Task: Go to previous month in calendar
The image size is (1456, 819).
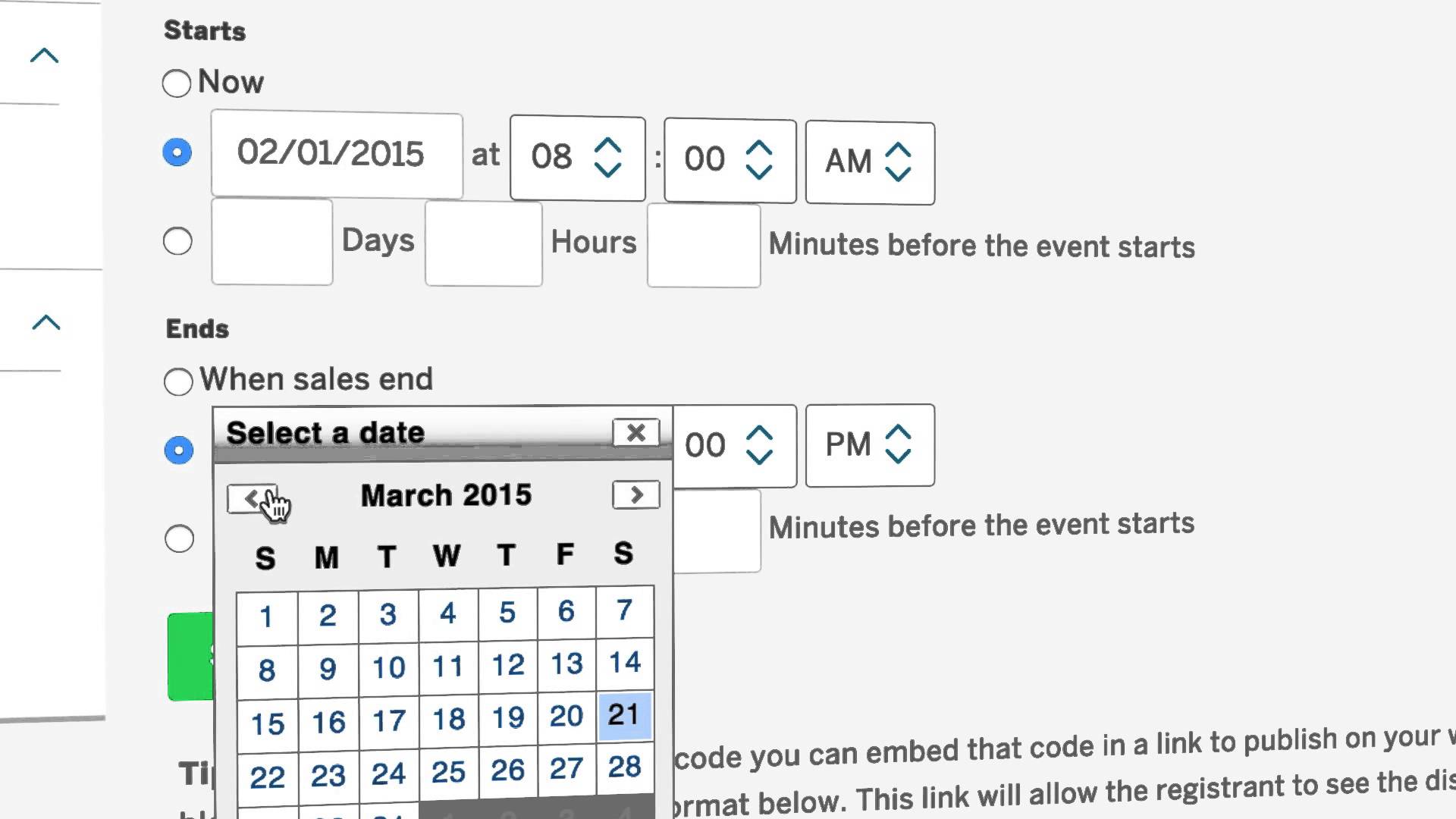Action: [x=251, y=498]
